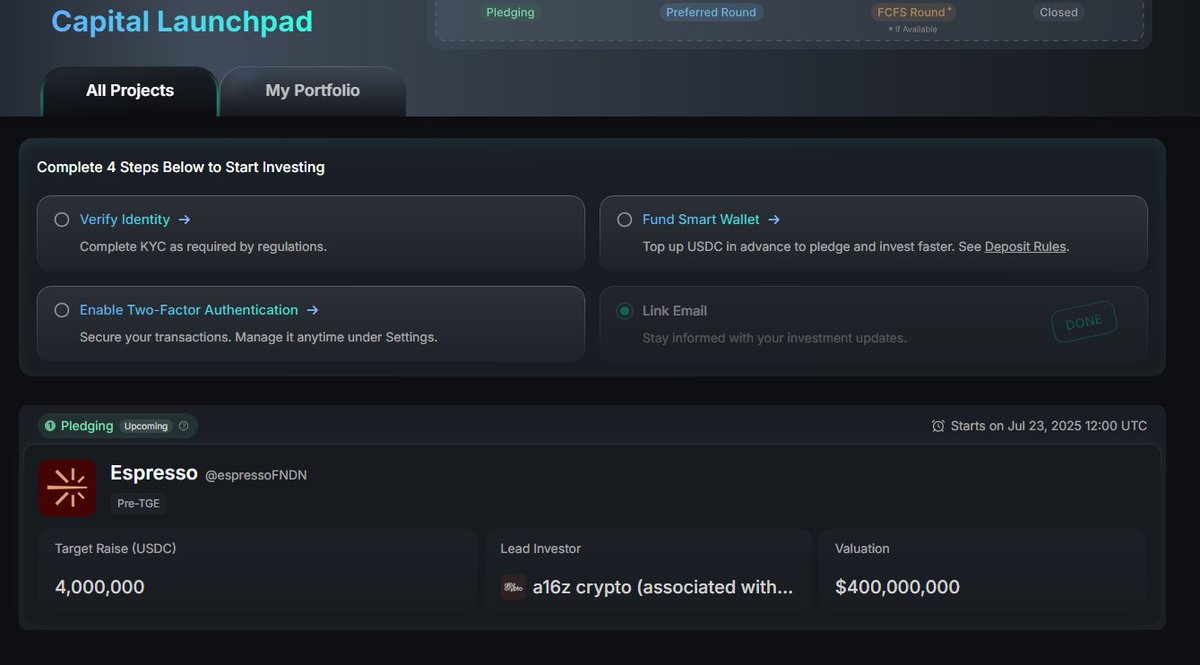The image size is (1200, 665).
Task: Click the Link Email step title
Action: click(x=675, y=311)
